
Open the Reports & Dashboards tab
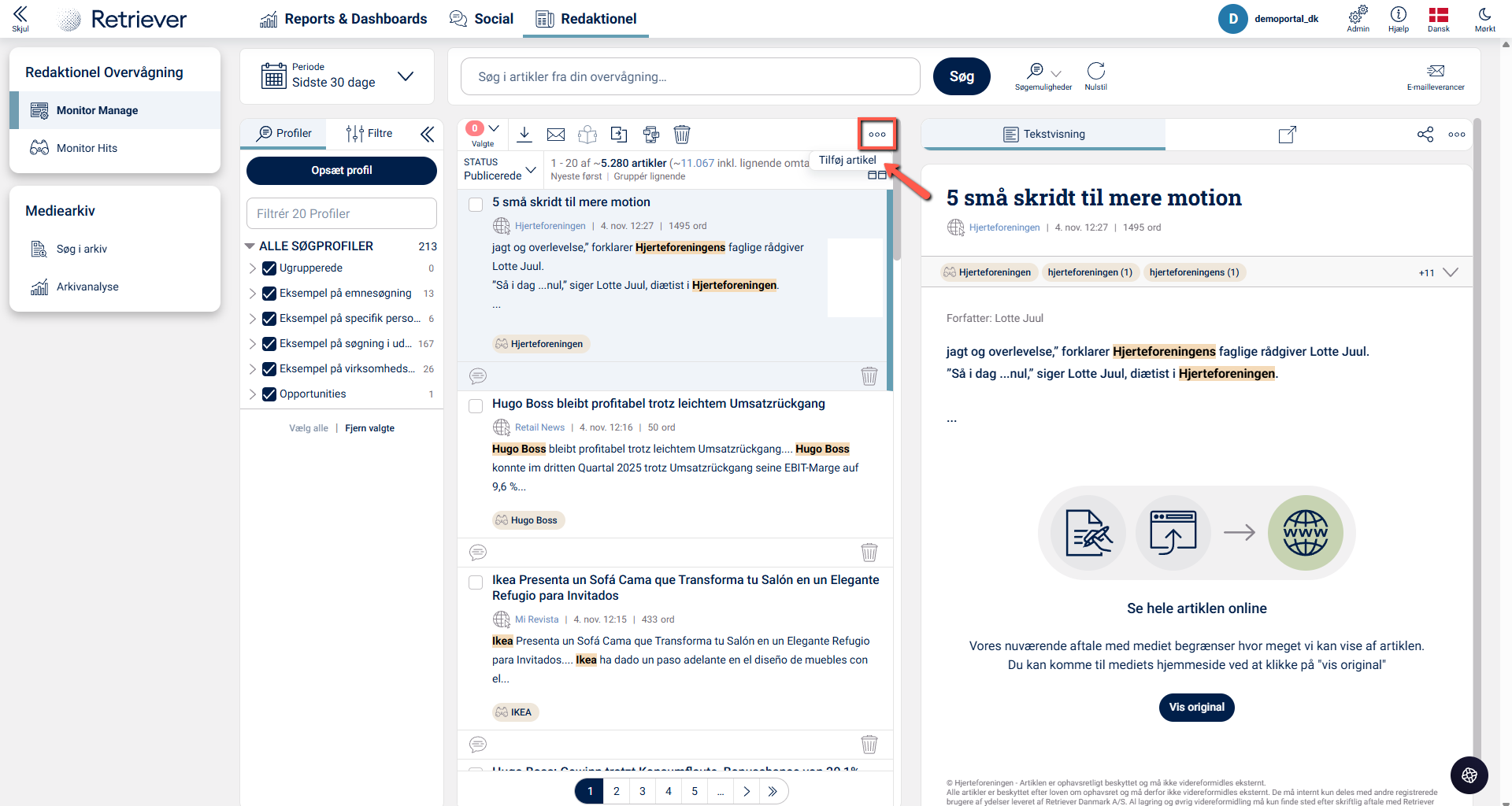tap(343, 19)
